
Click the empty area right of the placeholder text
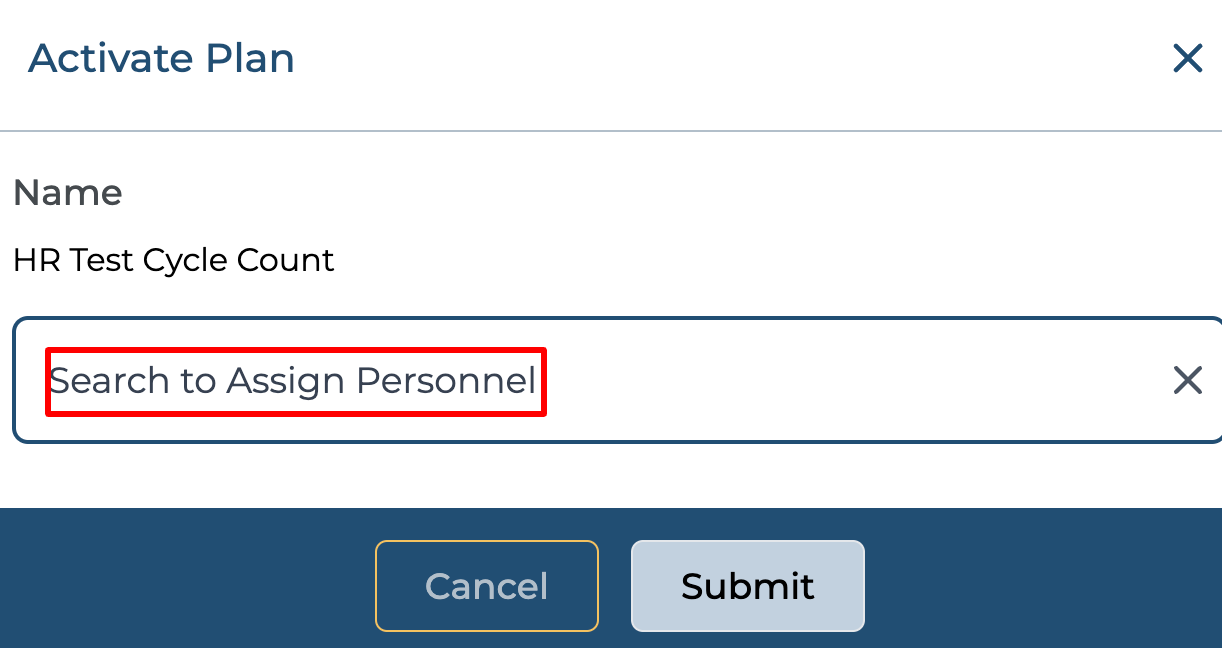(850, 381)
